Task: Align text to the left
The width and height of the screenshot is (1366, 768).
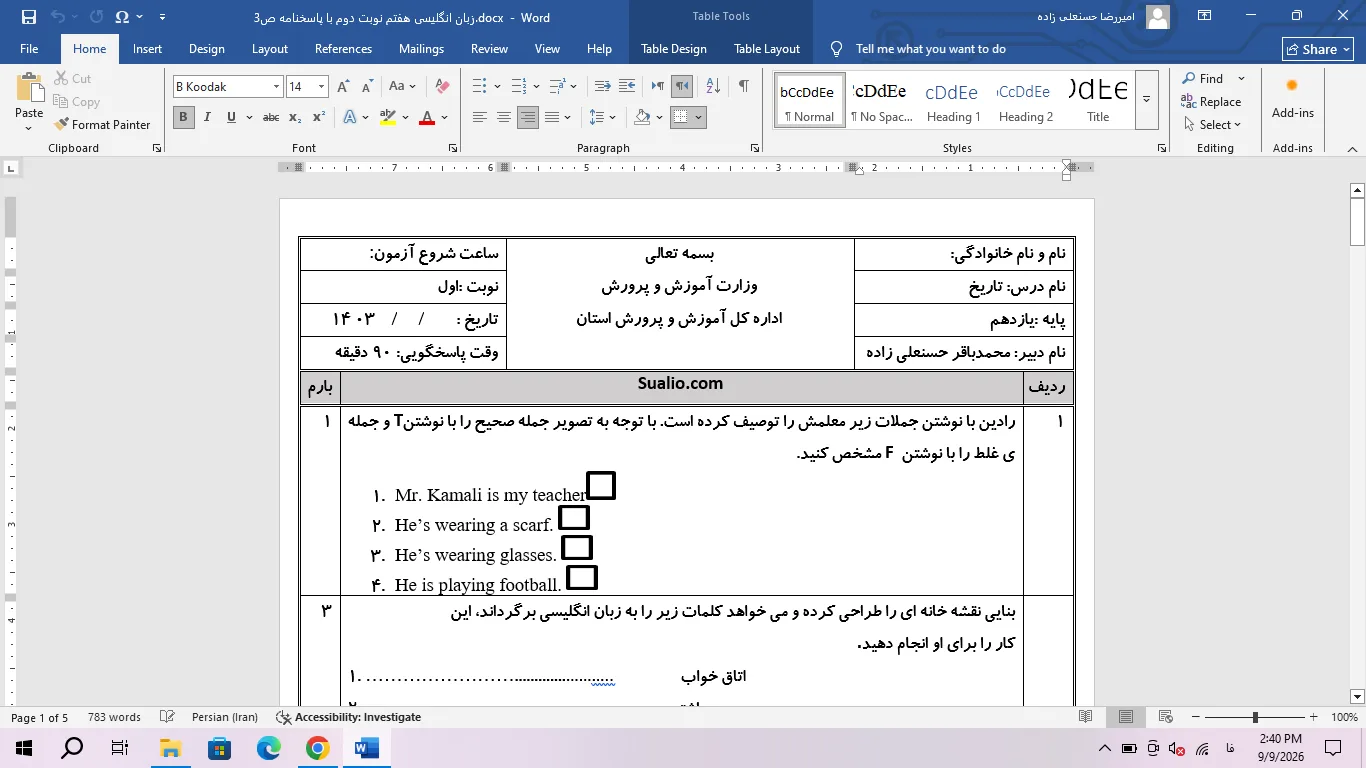Action: click(x=480, y=117)
